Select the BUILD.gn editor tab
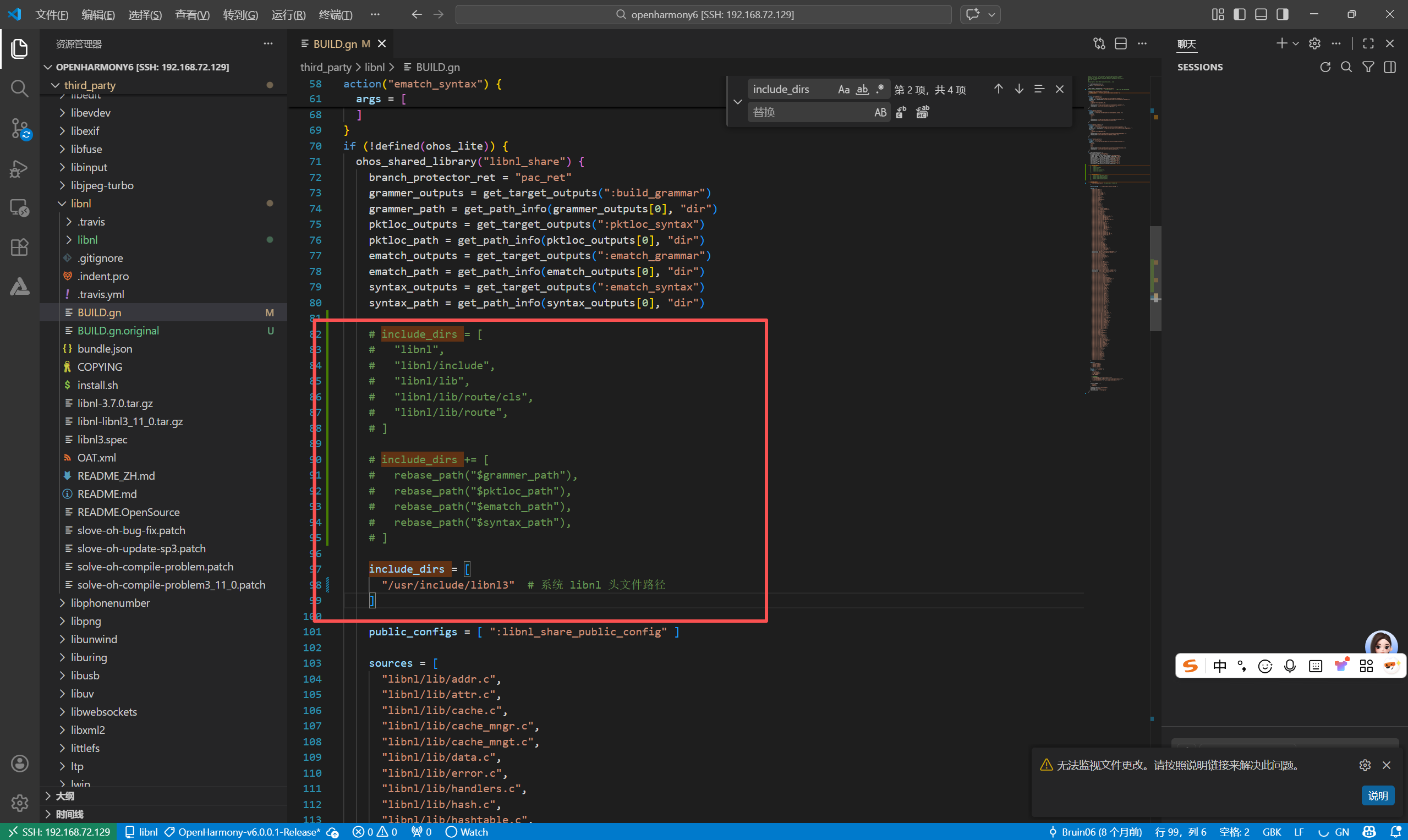Image resolution: width=1408 pixels, height=840 pixels. pyautogui.click(x=335, y=43)
